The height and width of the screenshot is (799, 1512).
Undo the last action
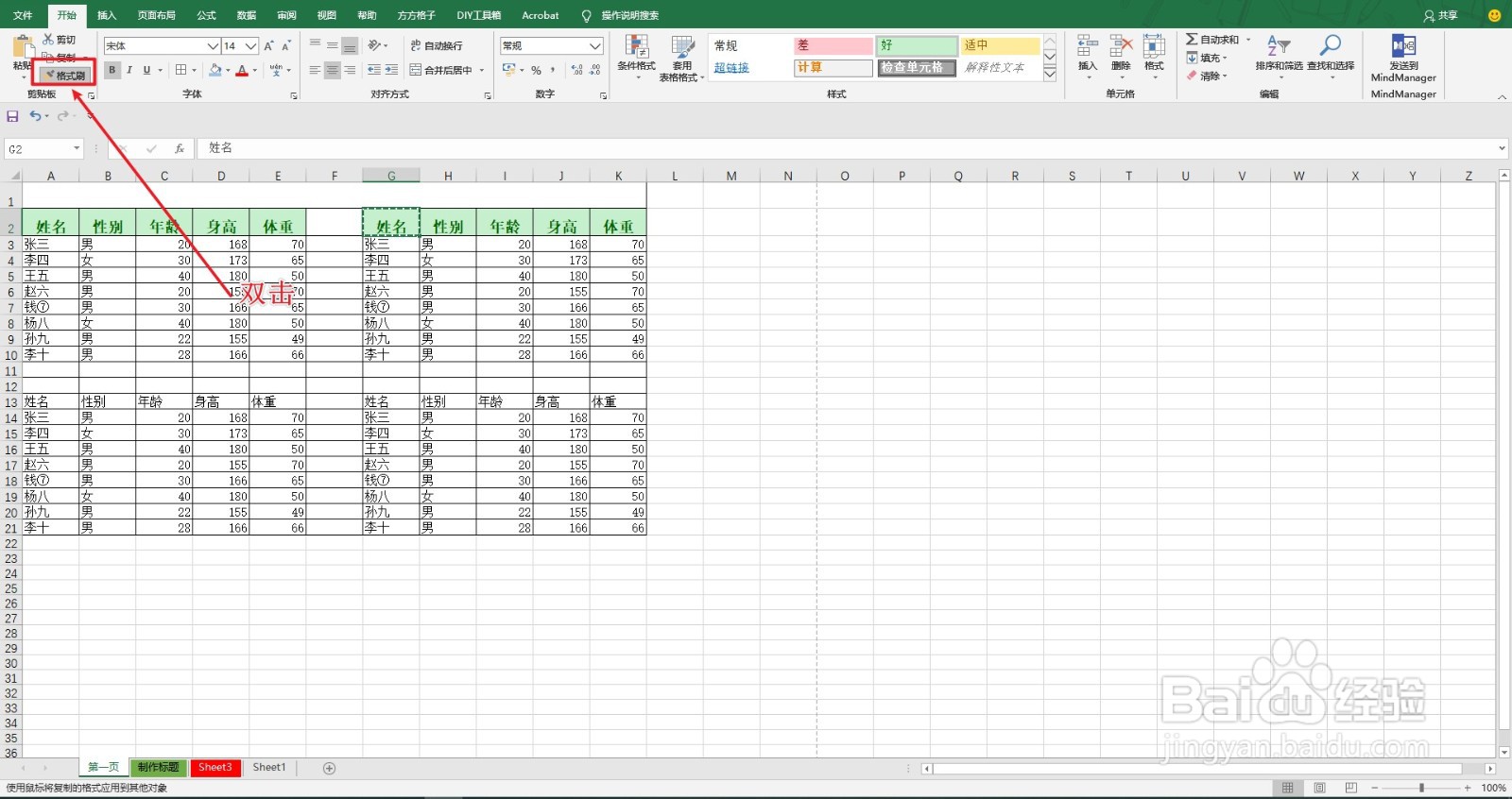(x=35, y=116)
